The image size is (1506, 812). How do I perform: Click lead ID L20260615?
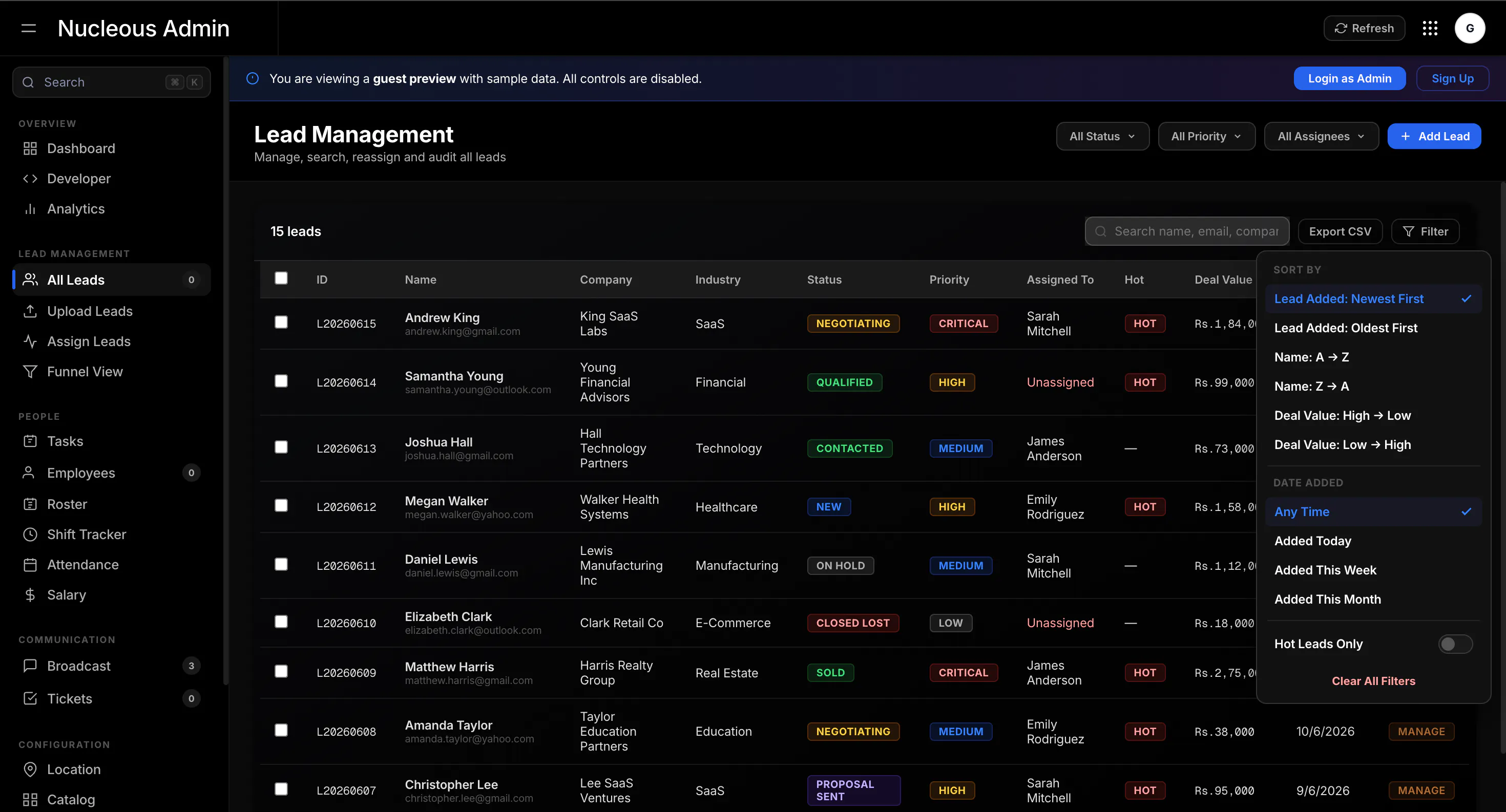346,324
